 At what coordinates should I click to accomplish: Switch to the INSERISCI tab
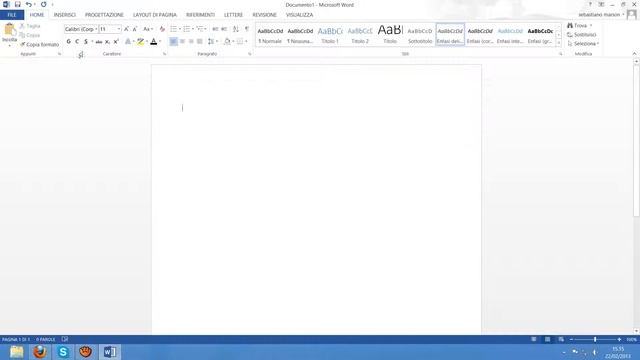pyautogui.click(x=65, y=15)
